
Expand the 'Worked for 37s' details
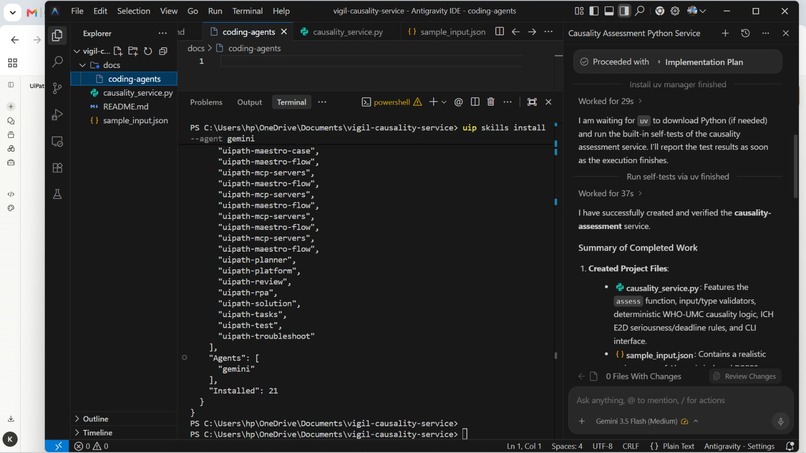pos(610,193)
